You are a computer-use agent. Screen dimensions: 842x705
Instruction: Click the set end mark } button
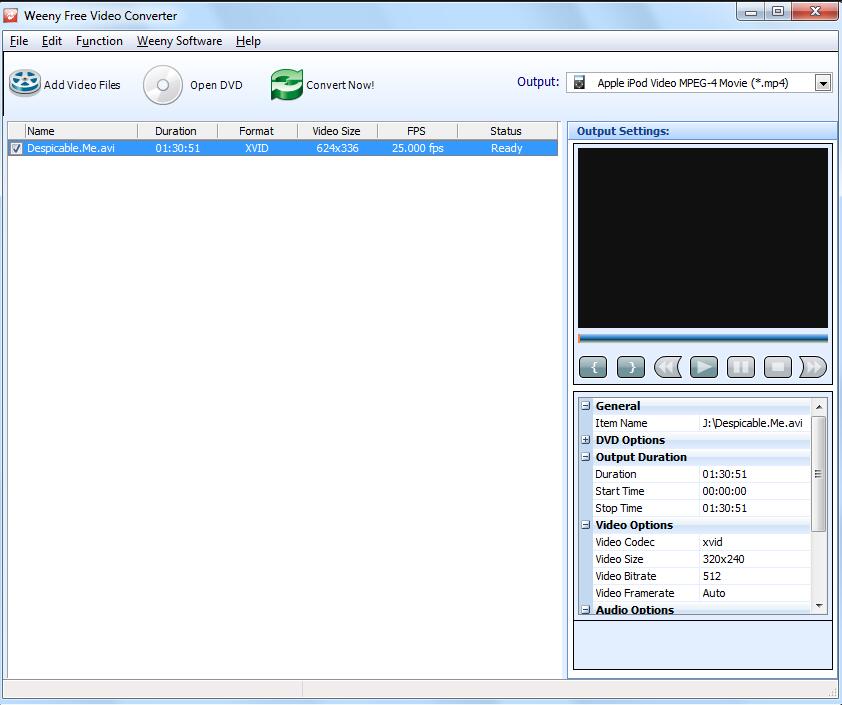[x=630, y=367]
